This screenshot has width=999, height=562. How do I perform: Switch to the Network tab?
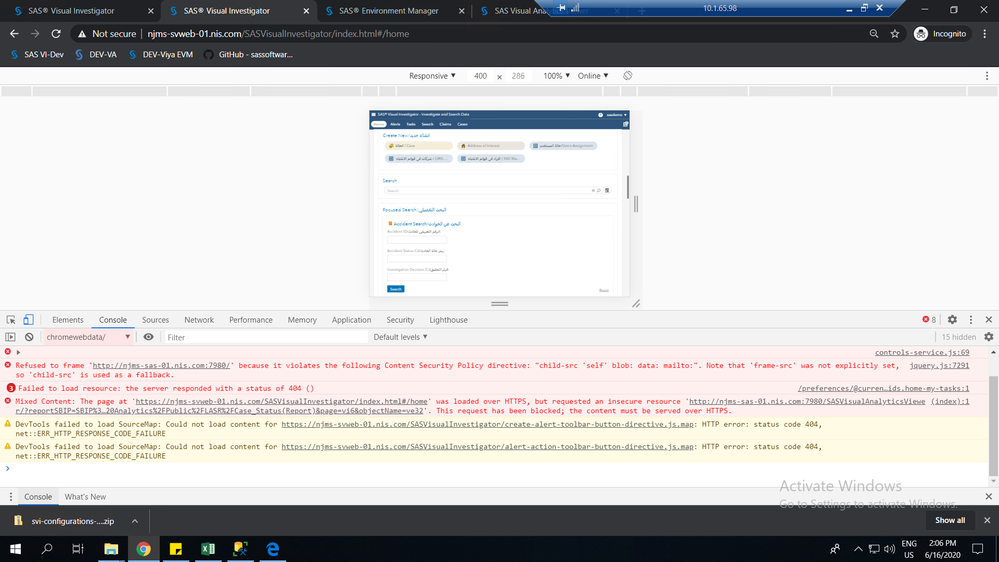coord(199,320)
